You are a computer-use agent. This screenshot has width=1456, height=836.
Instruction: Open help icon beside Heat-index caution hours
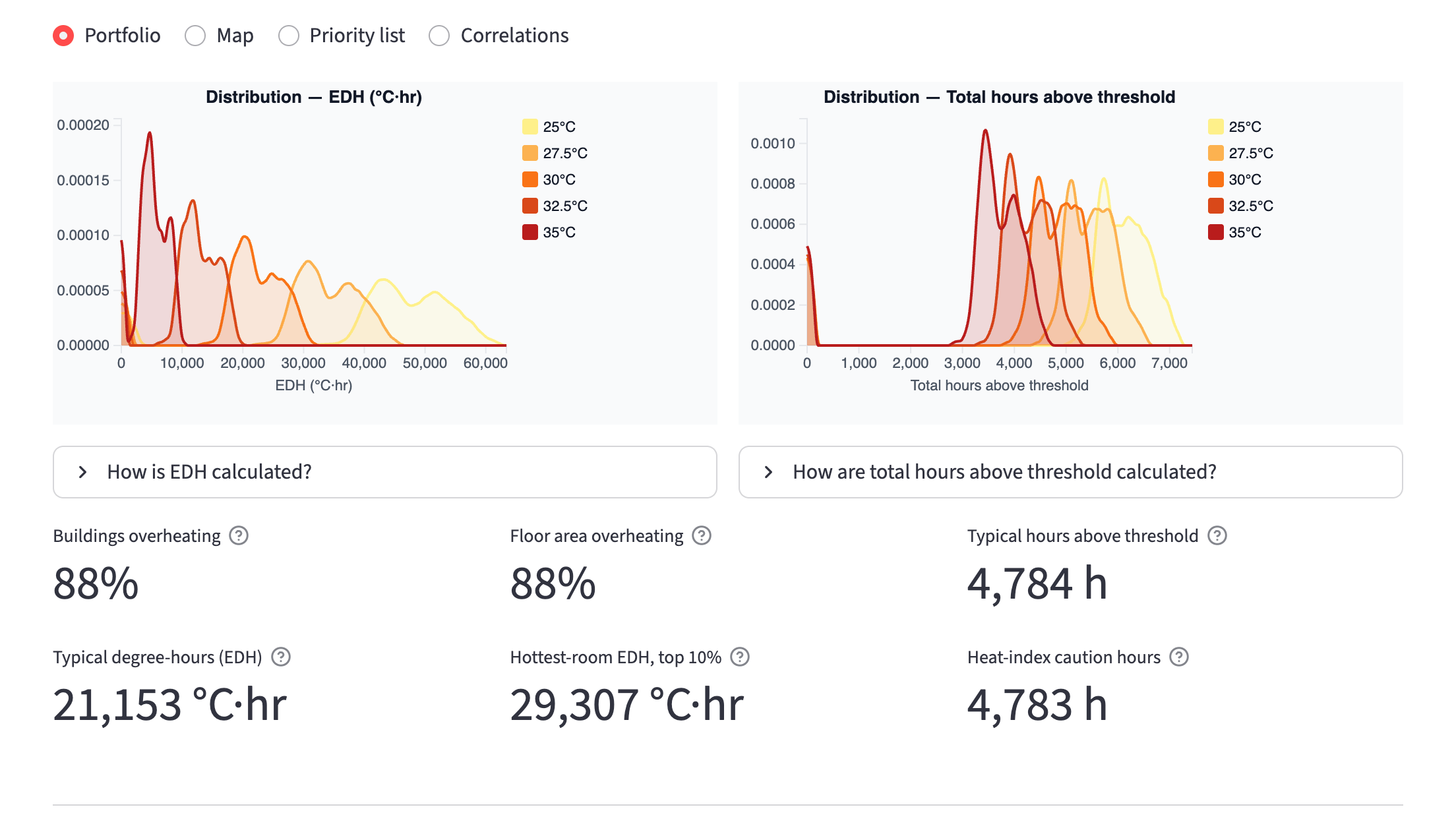1178,657
